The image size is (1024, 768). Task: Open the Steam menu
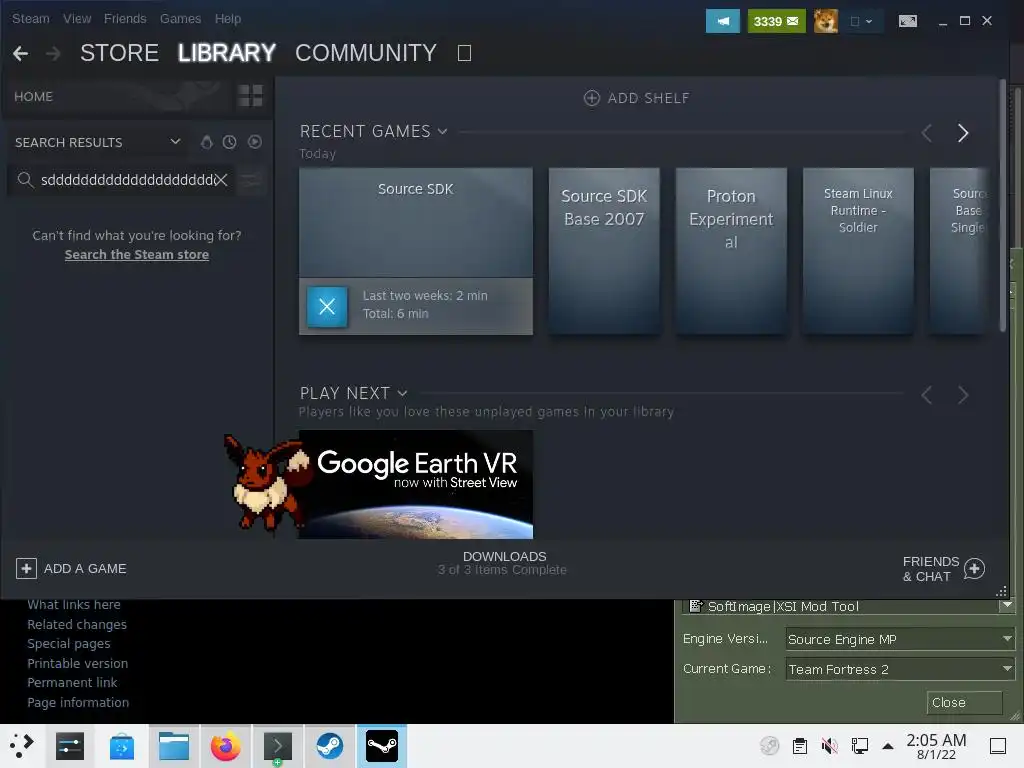(31, 19)
